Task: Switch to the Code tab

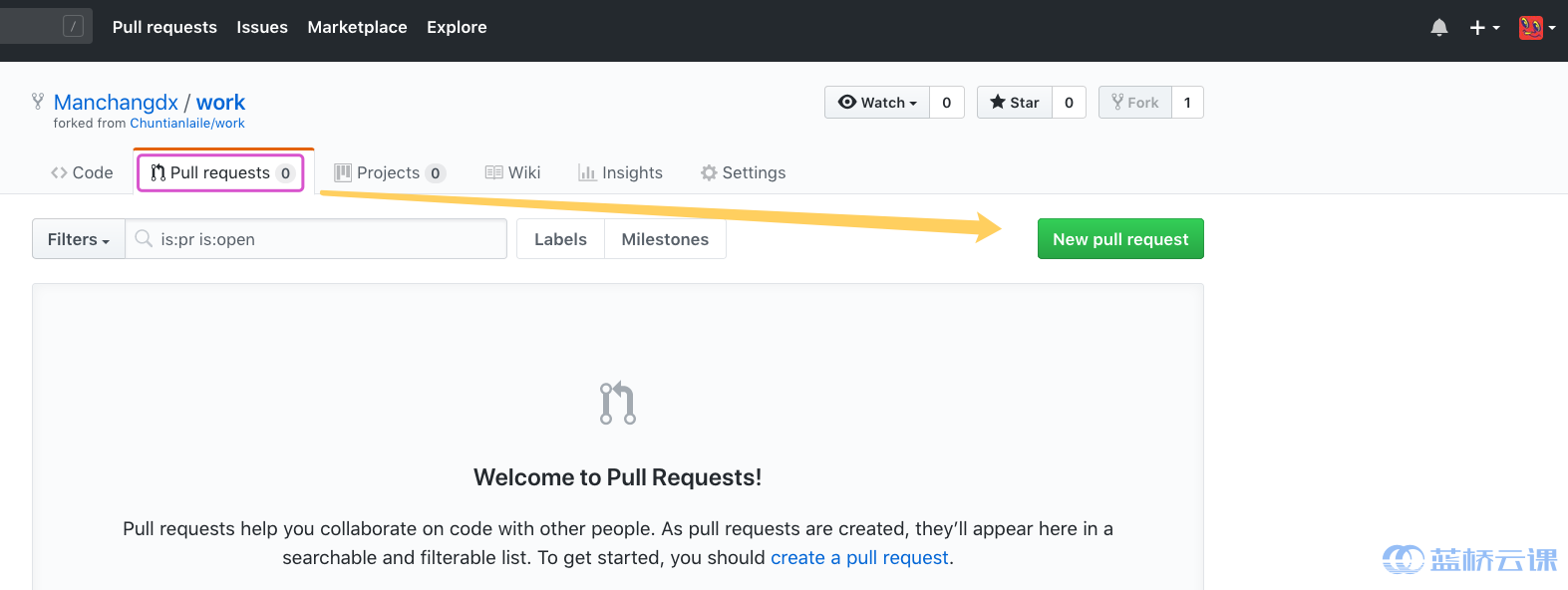Action: click(82, 172)
